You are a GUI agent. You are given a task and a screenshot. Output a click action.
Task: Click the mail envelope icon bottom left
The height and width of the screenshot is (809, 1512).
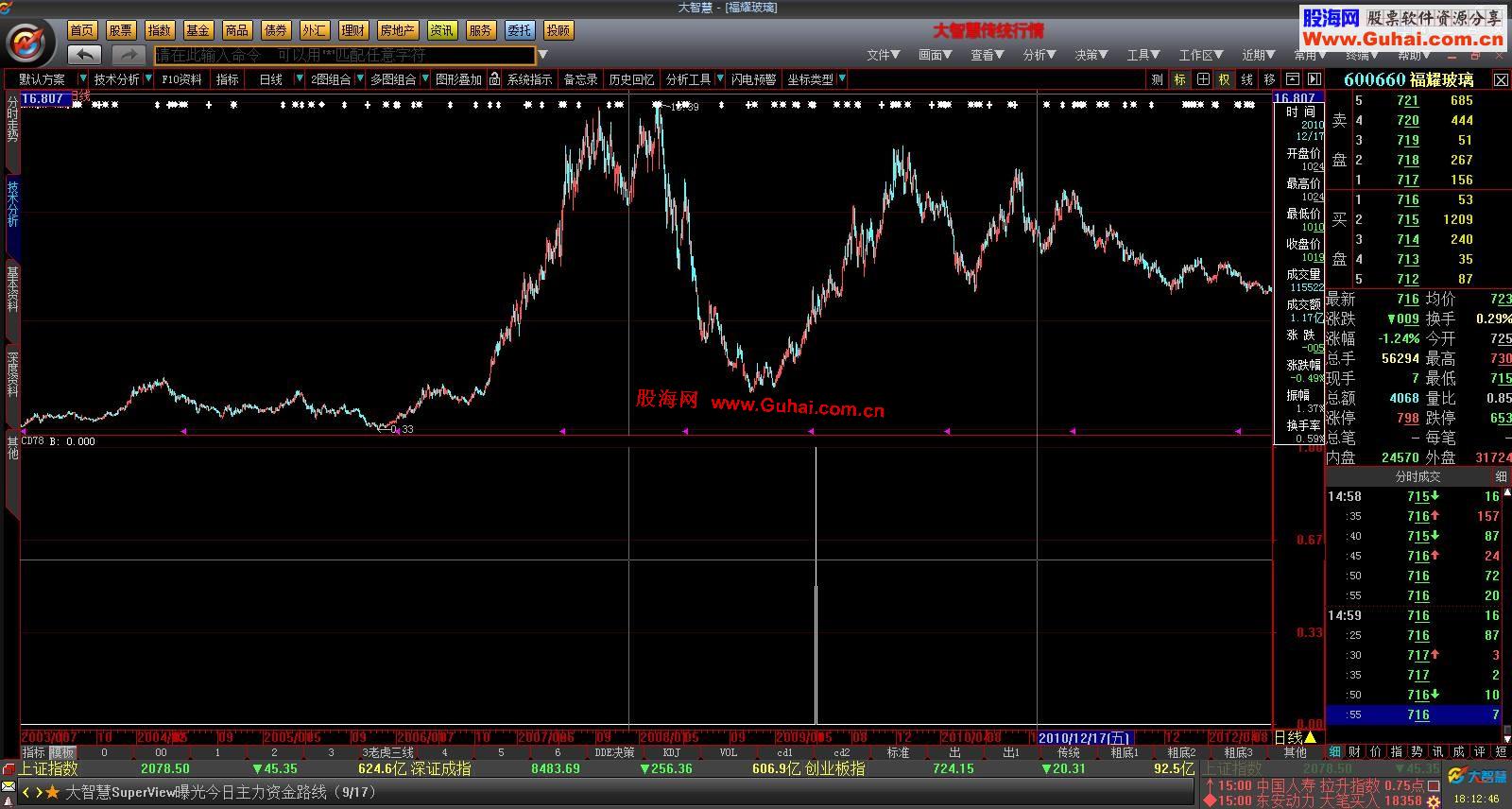(x=9, y=788)
